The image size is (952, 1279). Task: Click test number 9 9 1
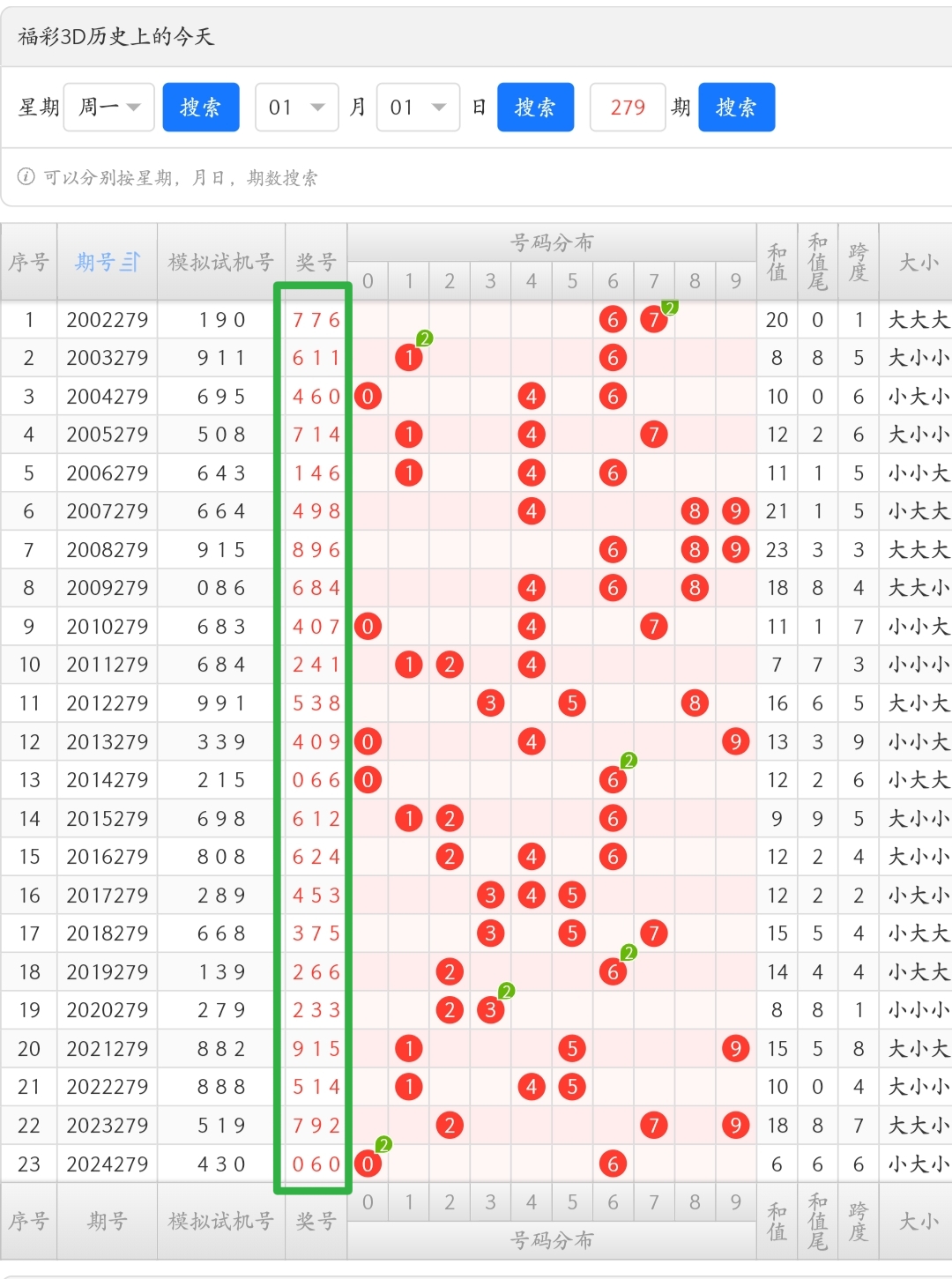(x=221, y=703)
